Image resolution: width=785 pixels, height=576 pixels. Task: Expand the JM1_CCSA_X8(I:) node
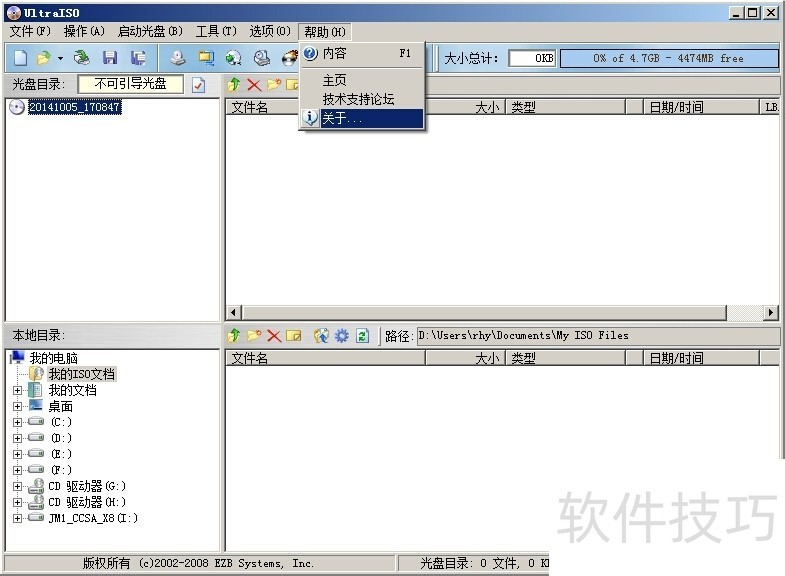pos(18,518)
